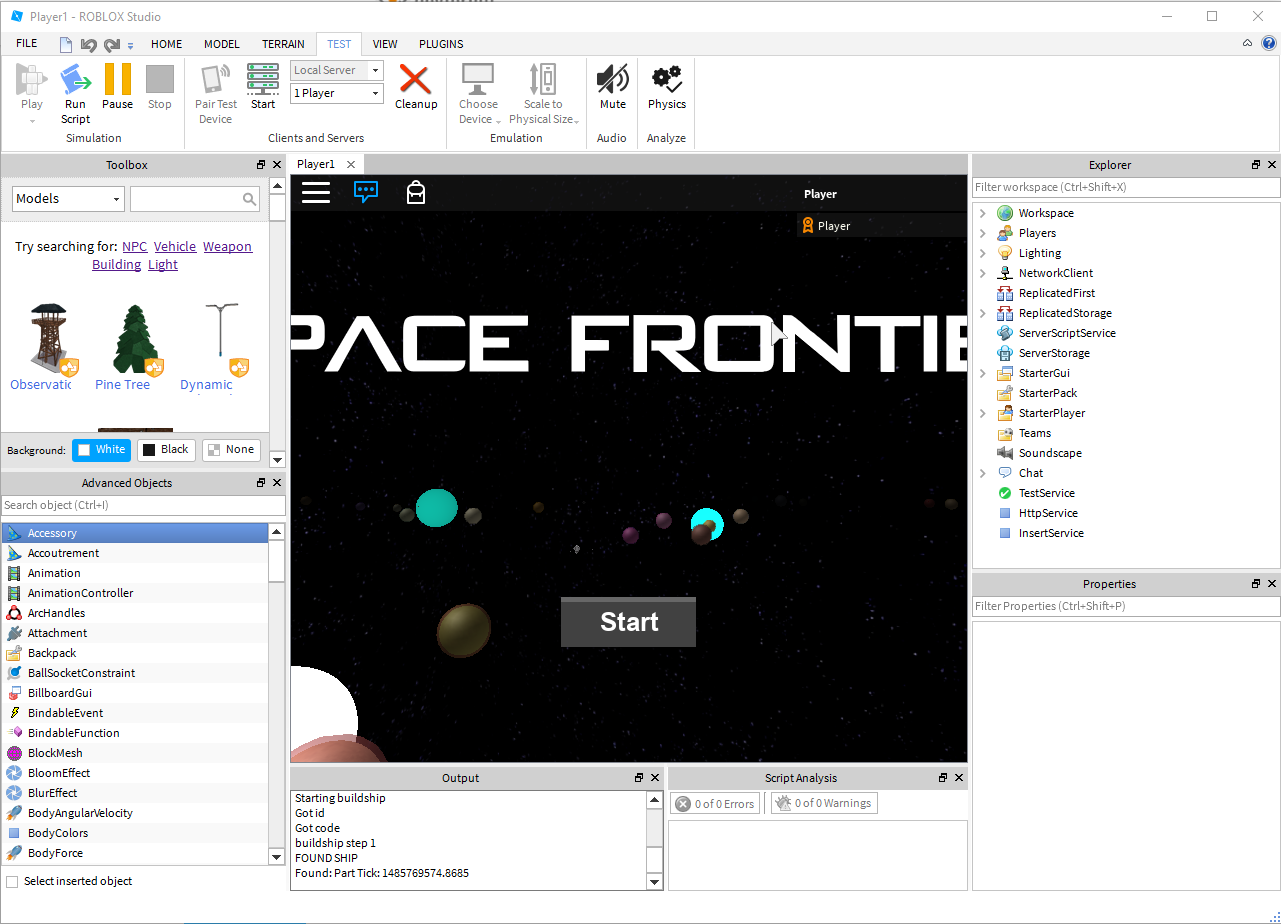Open the Studio help icon
Viewport: 1281px width, 924px height.
click(x=1269, y=43)
